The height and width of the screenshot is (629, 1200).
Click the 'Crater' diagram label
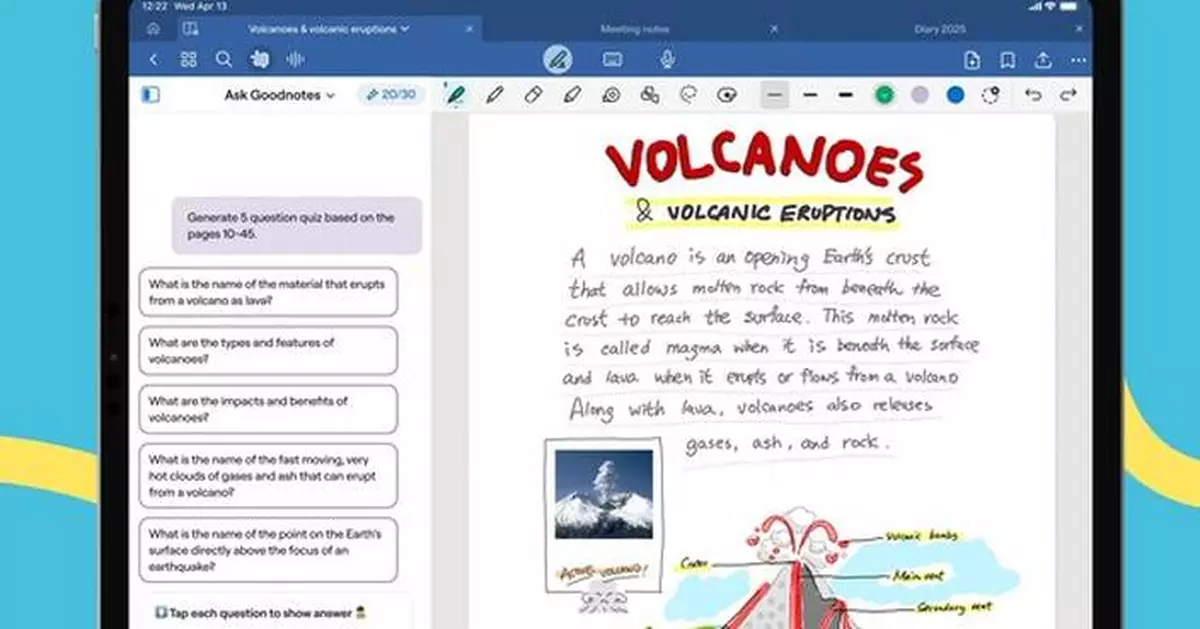click(693, 564)
